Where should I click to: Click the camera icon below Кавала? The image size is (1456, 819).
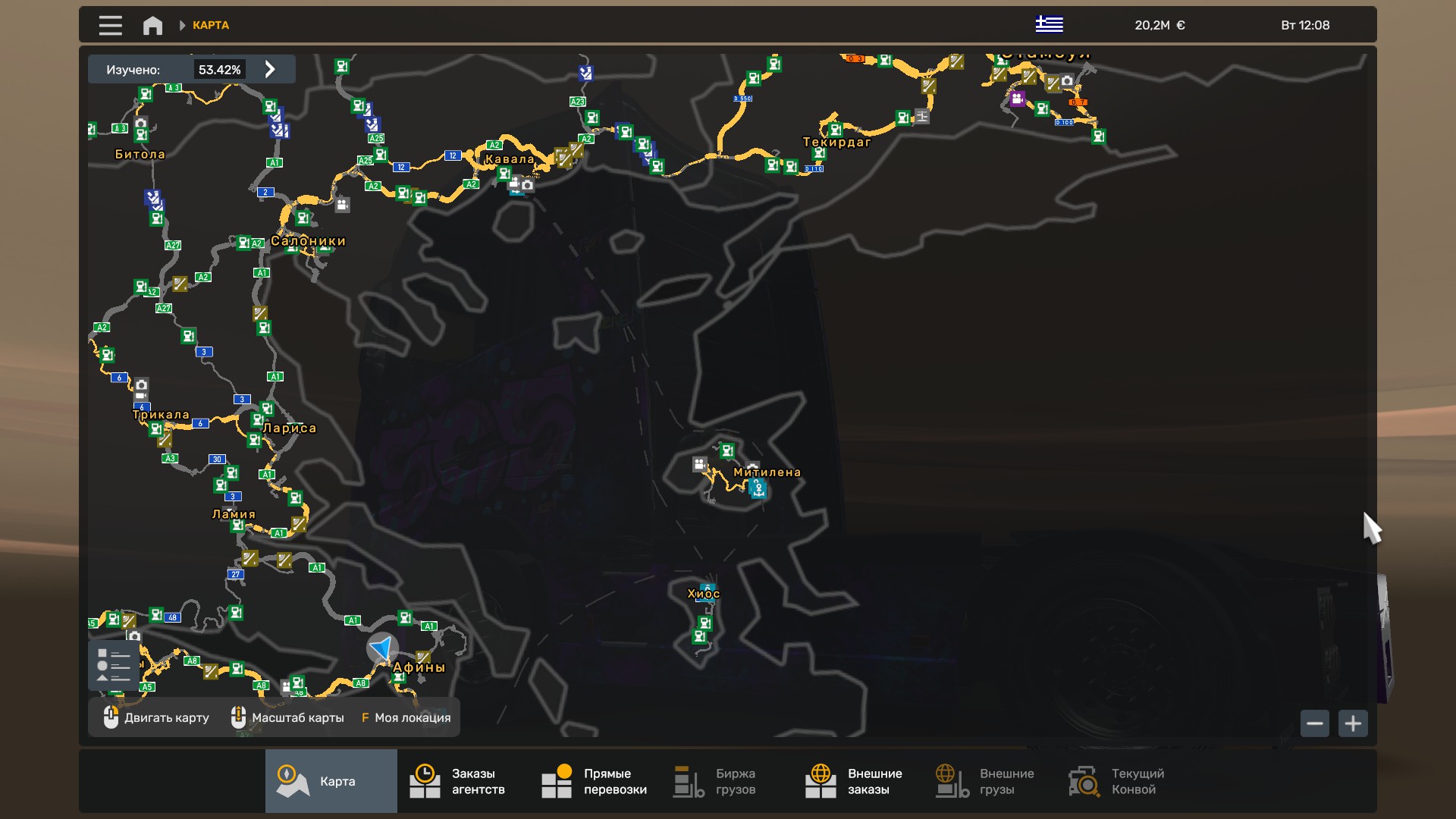tap(528, 185)
